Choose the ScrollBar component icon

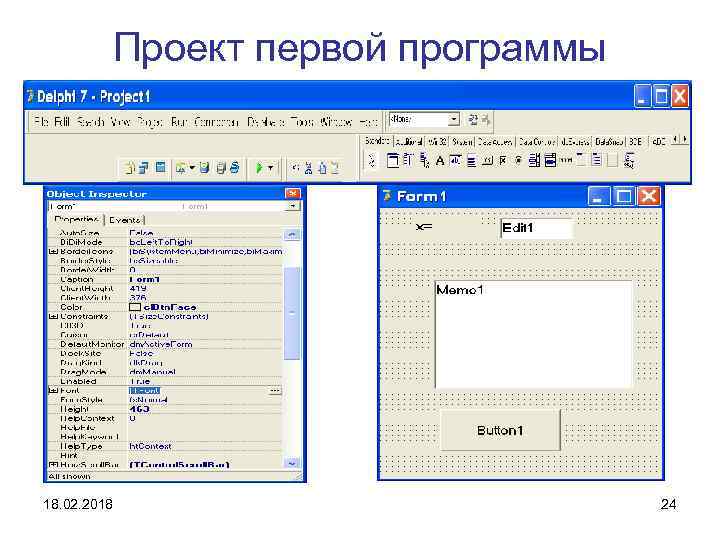pyautogui.click(x=566, y=160)
